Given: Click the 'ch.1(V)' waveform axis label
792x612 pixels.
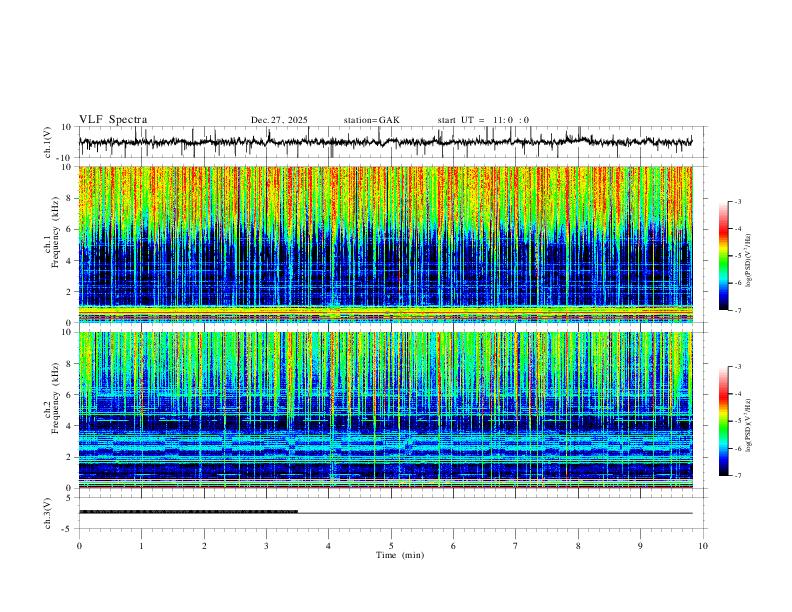Looking at the screenshot, I should point(48,142).
